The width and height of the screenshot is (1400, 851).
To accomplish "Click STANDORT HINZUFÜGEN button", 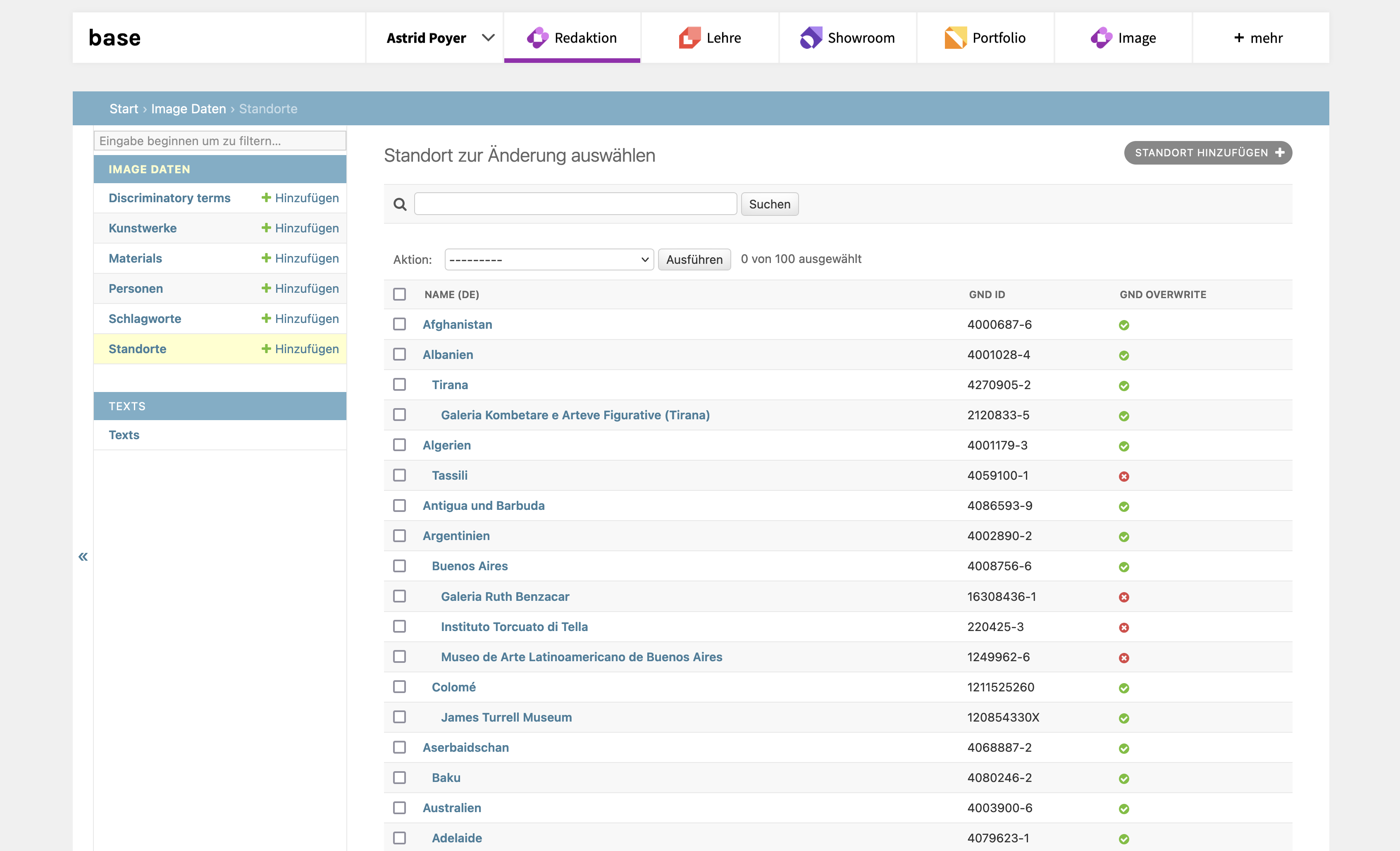I will [x=1208, y=152].
